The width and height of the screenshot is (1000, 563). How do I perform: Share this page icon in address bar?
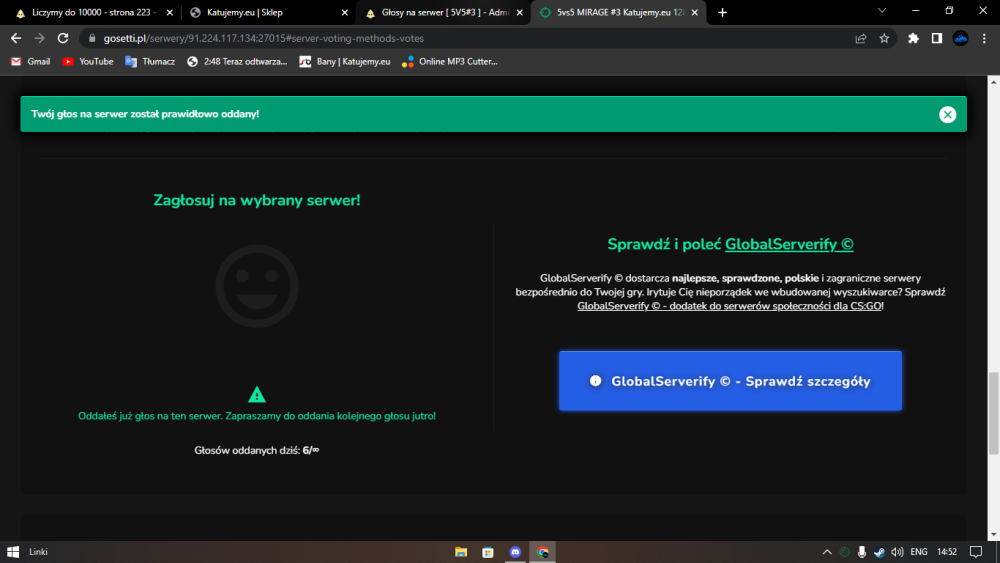pos(861,38)
